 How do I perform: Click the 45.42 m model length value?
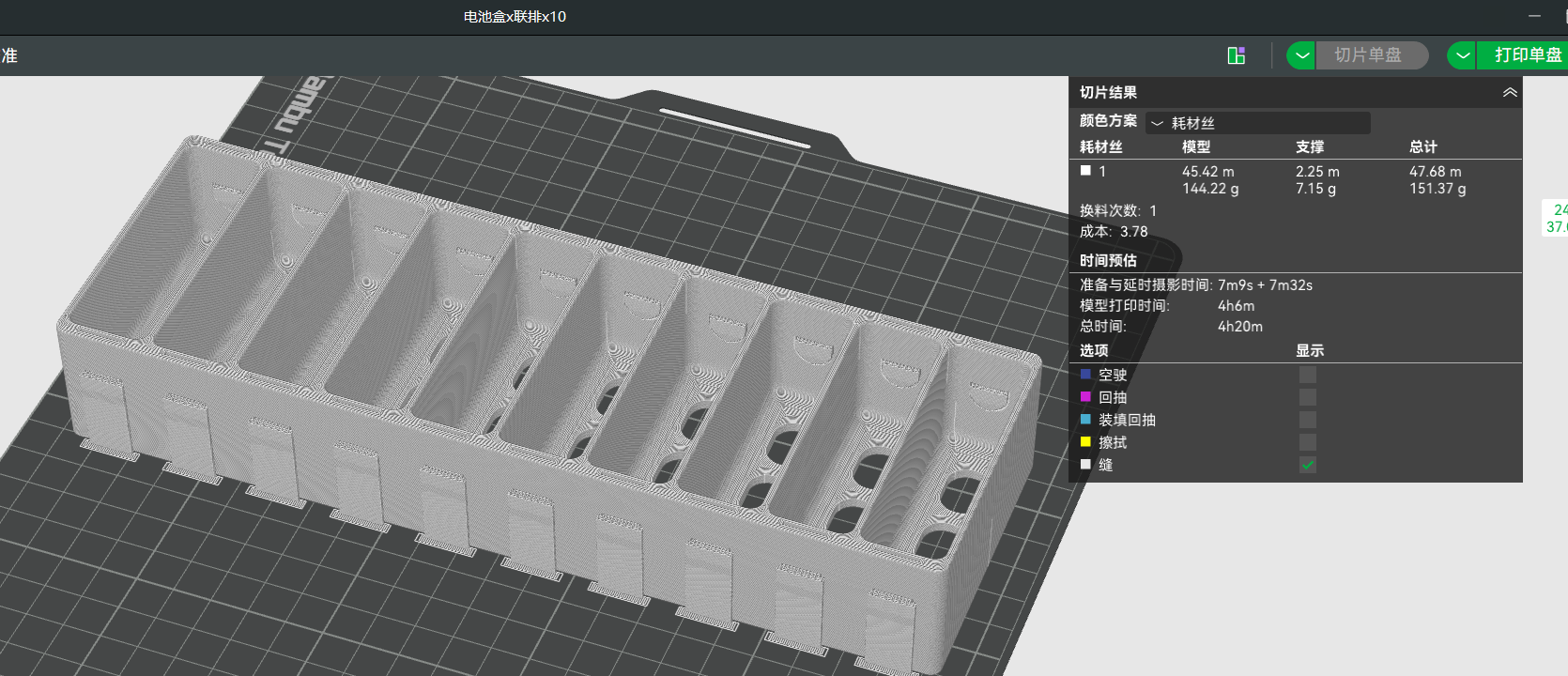1208,172
